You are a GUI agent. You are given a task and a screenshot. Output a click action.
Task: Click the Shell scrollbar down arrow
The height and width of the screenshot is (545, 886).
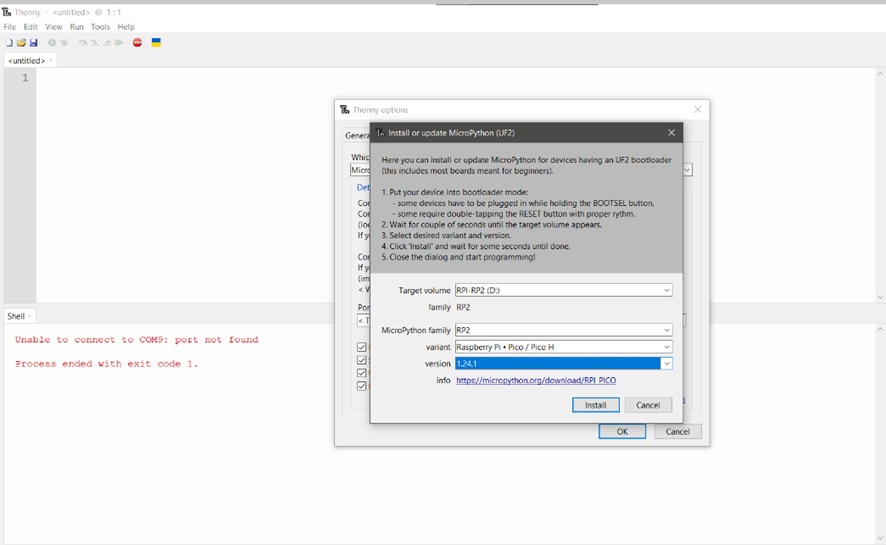click(x=880, y=539)
